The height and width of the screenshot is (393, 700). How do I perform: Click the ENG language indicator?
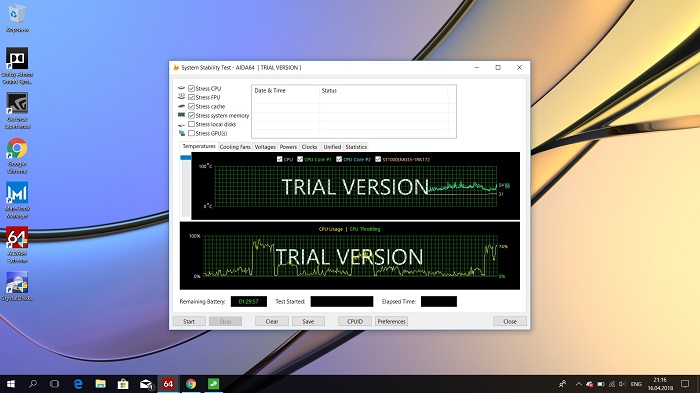[x=636, y=384]
